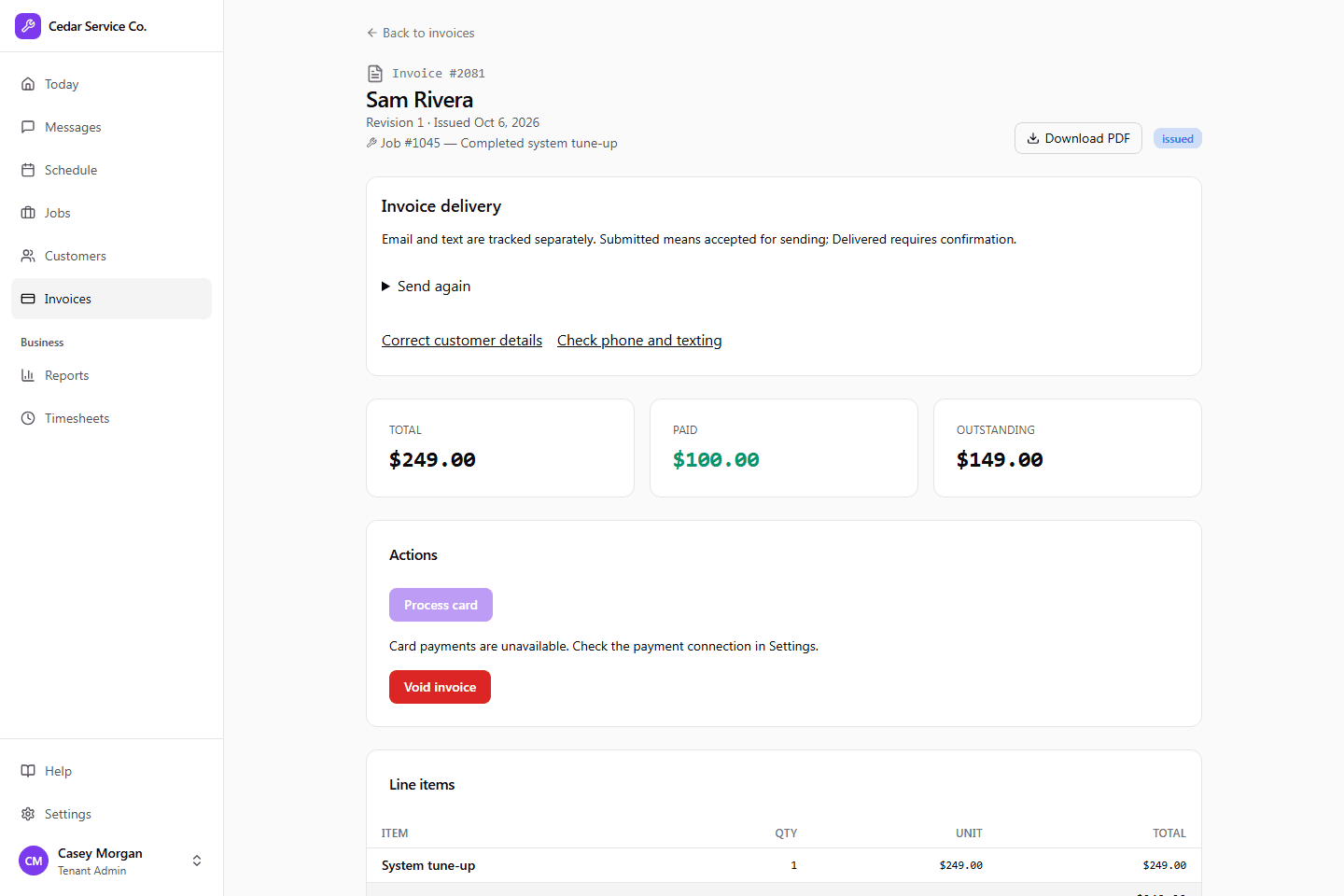This screenshot has height=896, width=1344.
Task: Open the Today page
Action: point(111,84)
